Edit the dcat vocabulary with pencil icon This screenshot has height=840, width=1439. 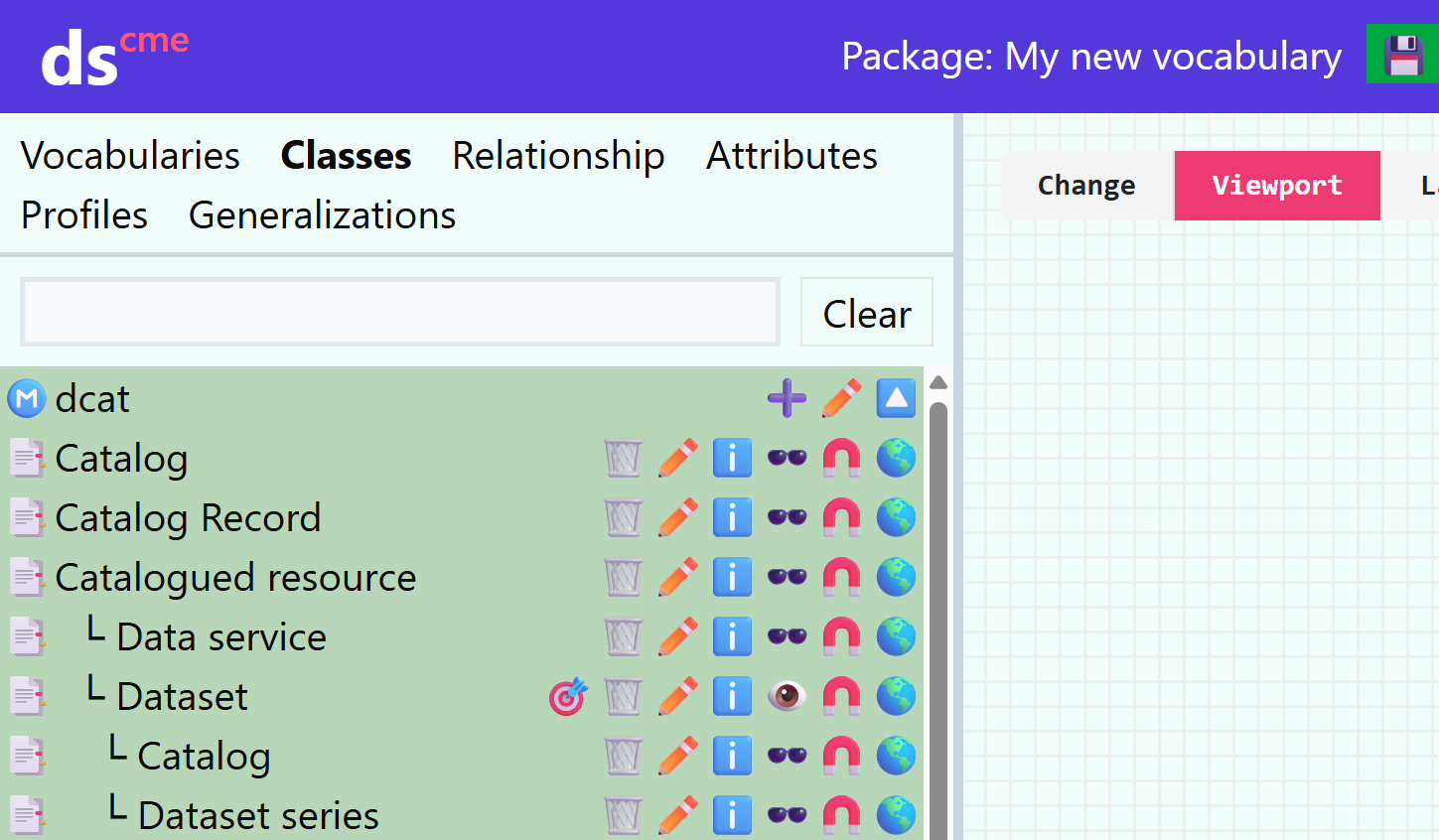tap(841, 399)
